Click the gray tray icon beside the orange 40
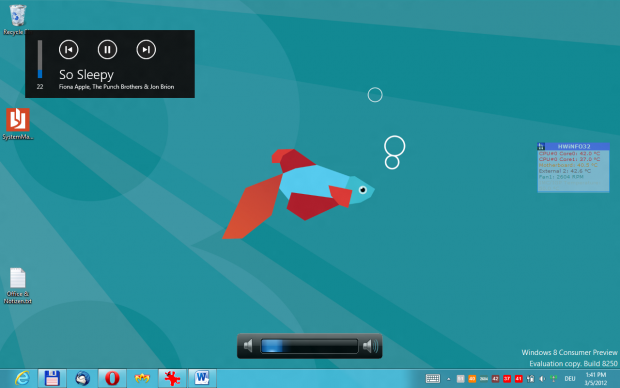 (x=460, y=379)
